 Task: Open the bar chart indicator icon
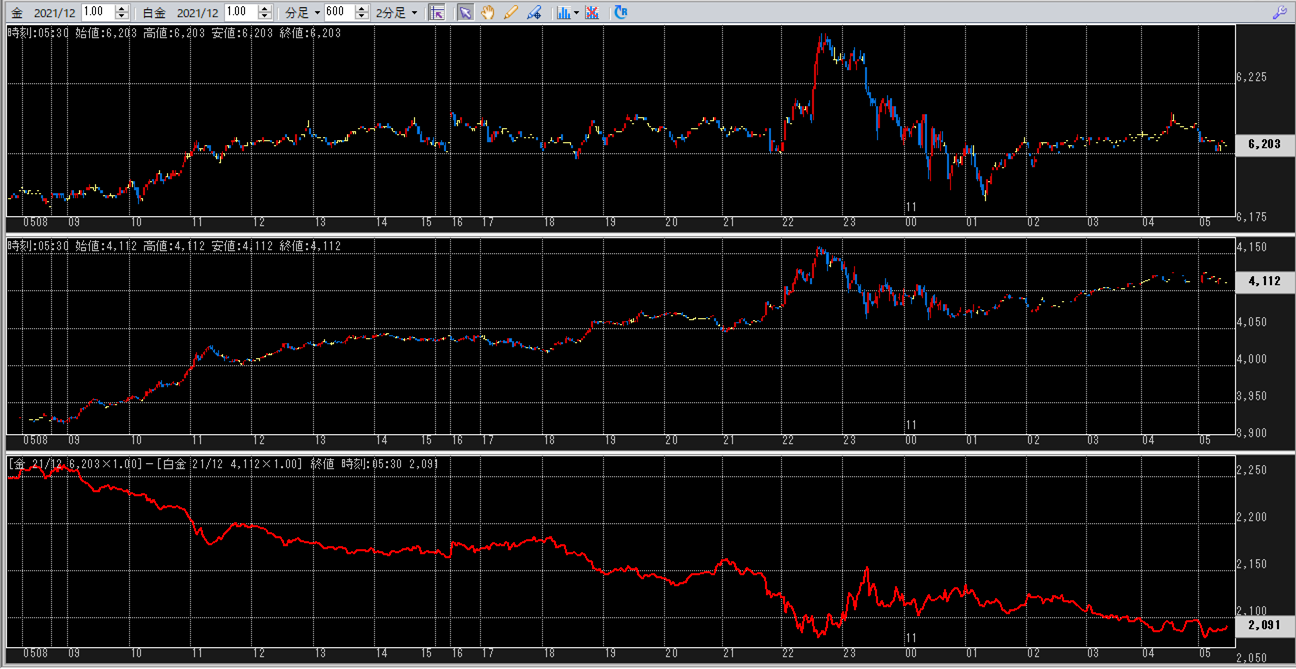(564, 12)
